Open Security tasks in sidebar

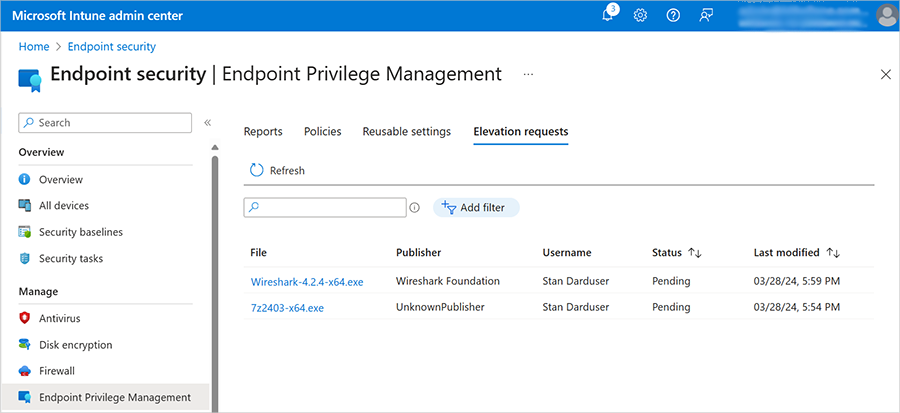pyautogui.click(x=71, y=259)
